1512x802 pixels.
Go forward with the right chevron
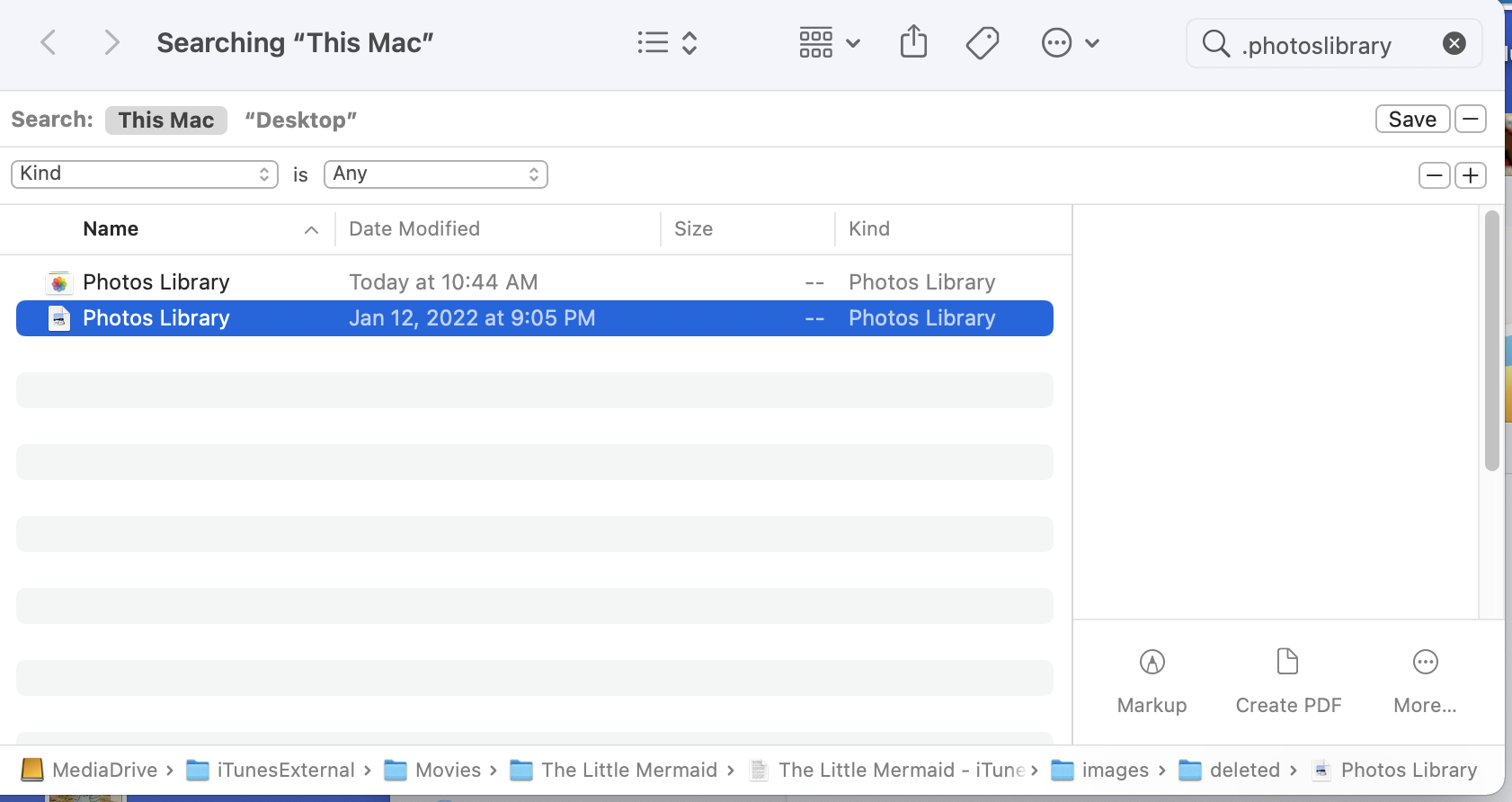[x=111, y=42]
